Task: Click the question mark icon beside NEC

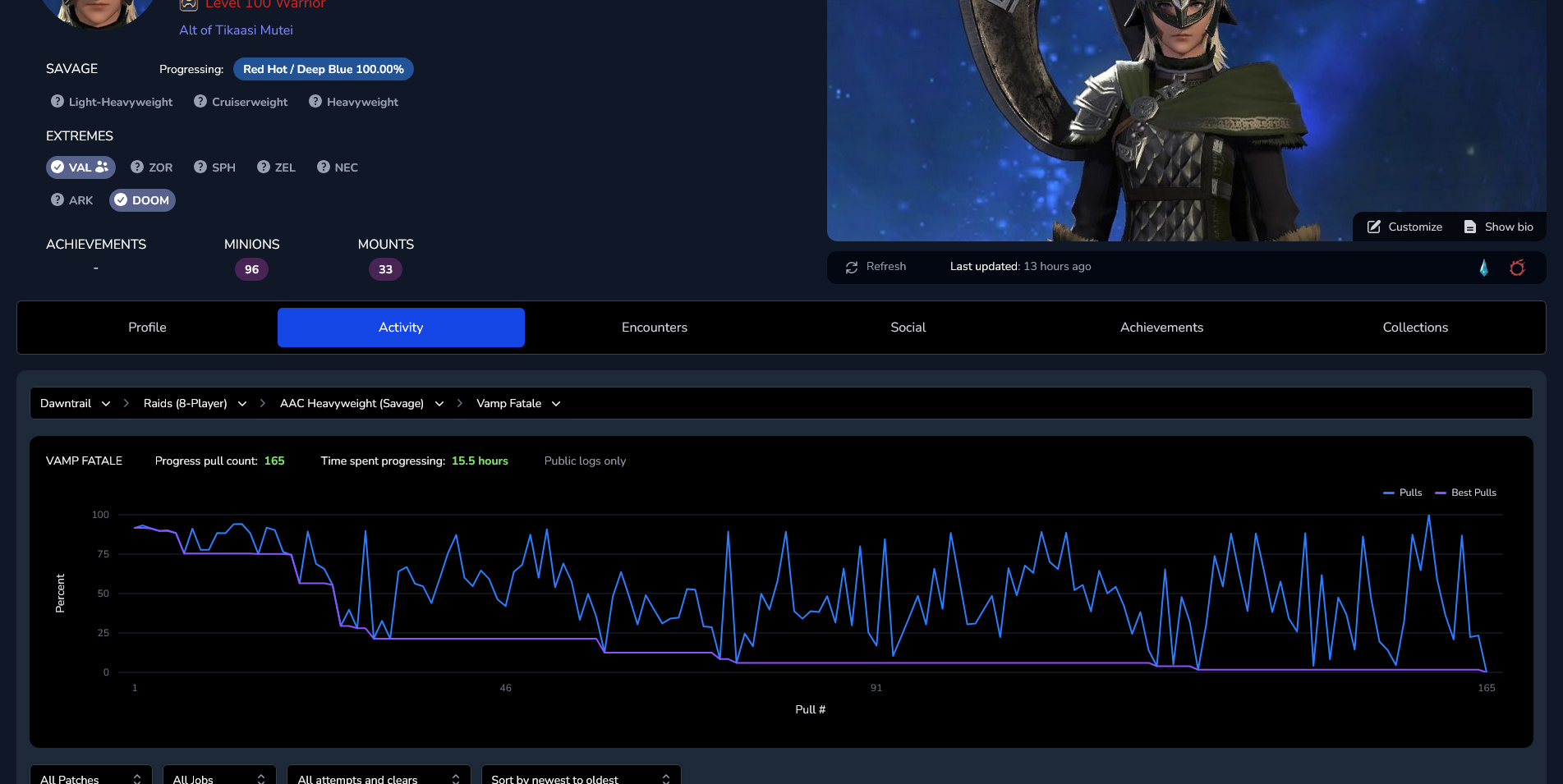Action: coord(324,167)
